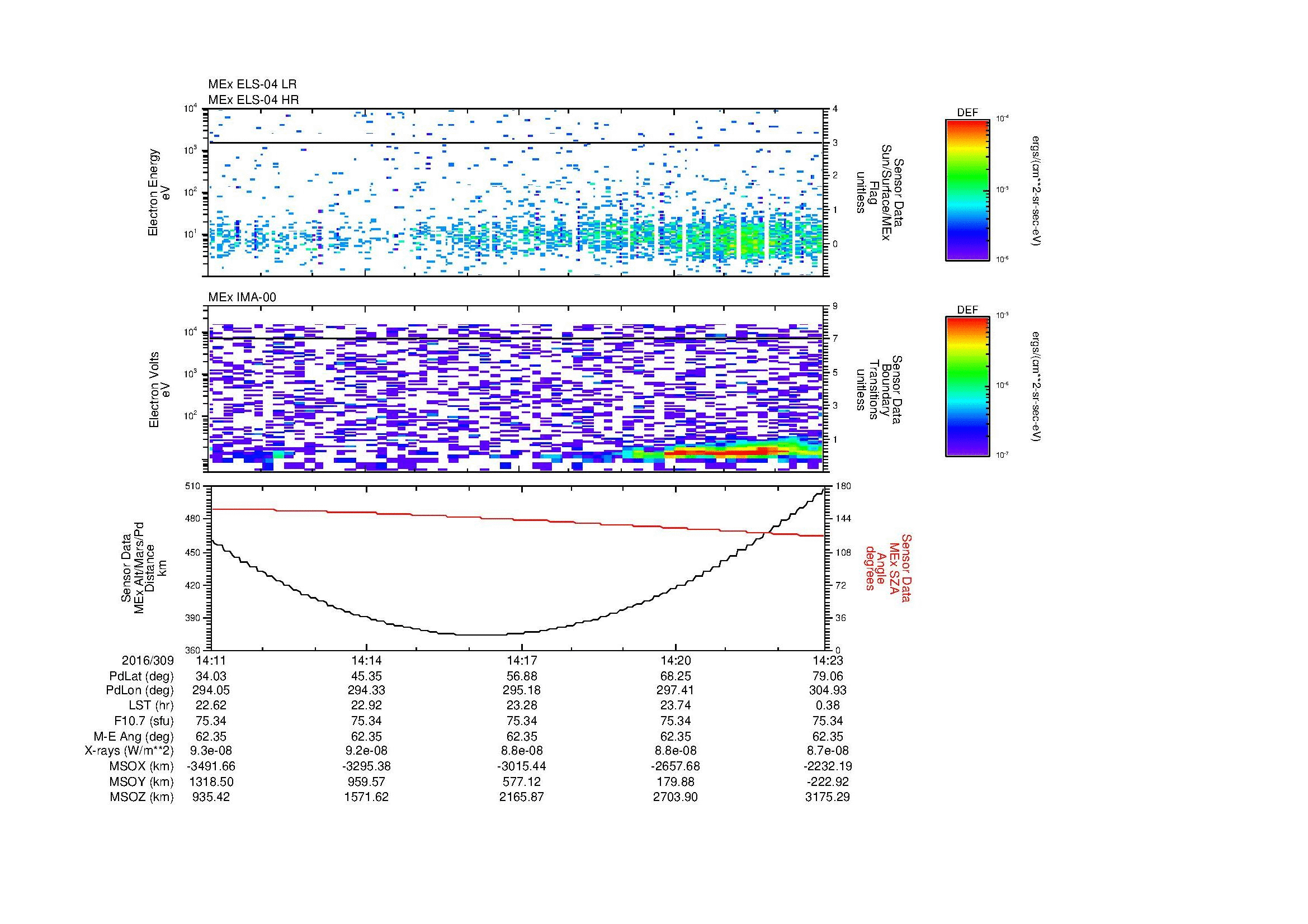1308x924 pixels.
Task: Click the 14:23 time tick label
Action: click(828, 660)
